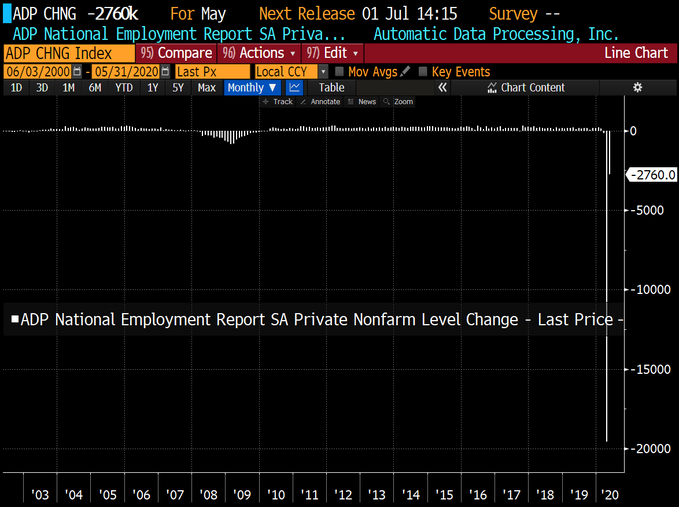Open calendar picker for end date 05/31/2020
The height and width of the screenshot is (507, 679).
[x=165, y=71]
